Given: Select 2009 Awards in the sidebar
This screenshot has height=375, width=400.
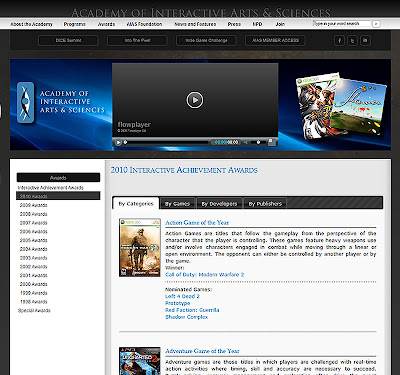Looking at the screenshot, I should pos(33,205).
